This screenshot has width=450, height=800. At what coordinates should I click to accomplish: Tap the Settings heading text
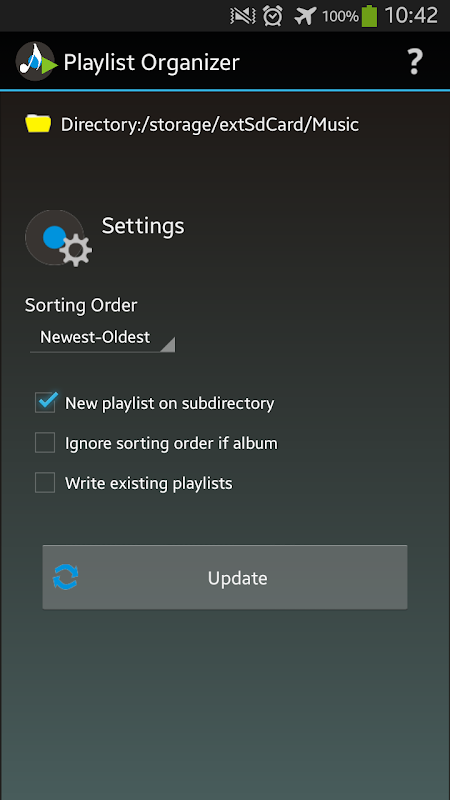point(143,226)
